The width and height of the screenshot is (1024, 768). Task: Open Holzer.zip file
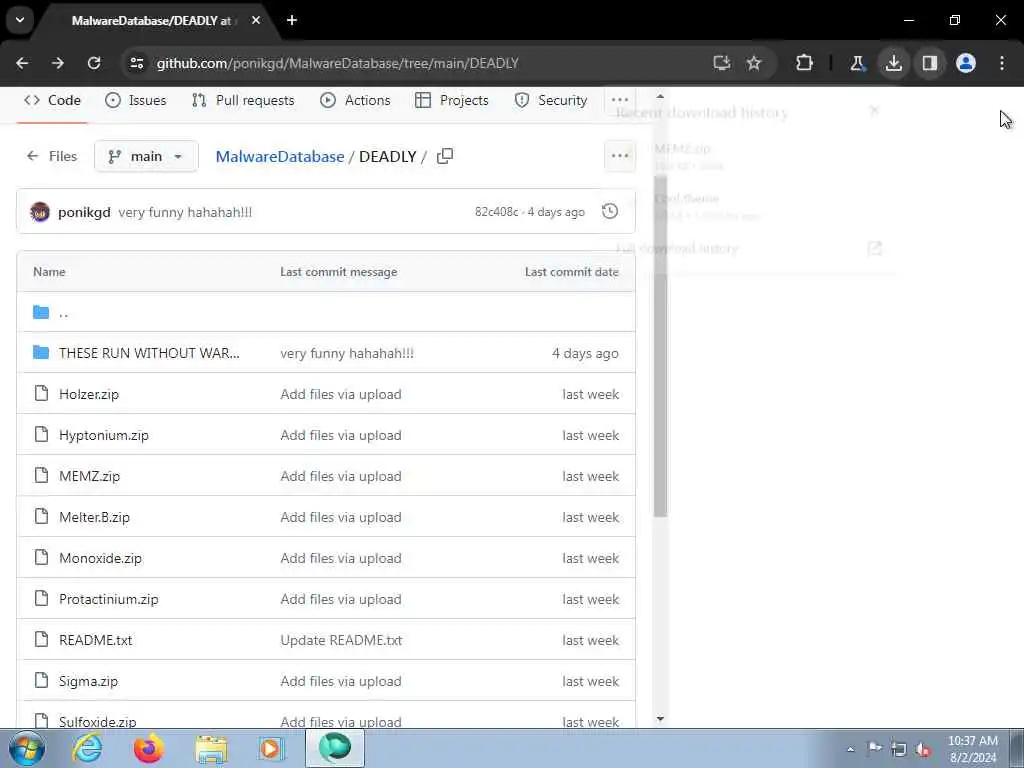[x=89, y=394]
